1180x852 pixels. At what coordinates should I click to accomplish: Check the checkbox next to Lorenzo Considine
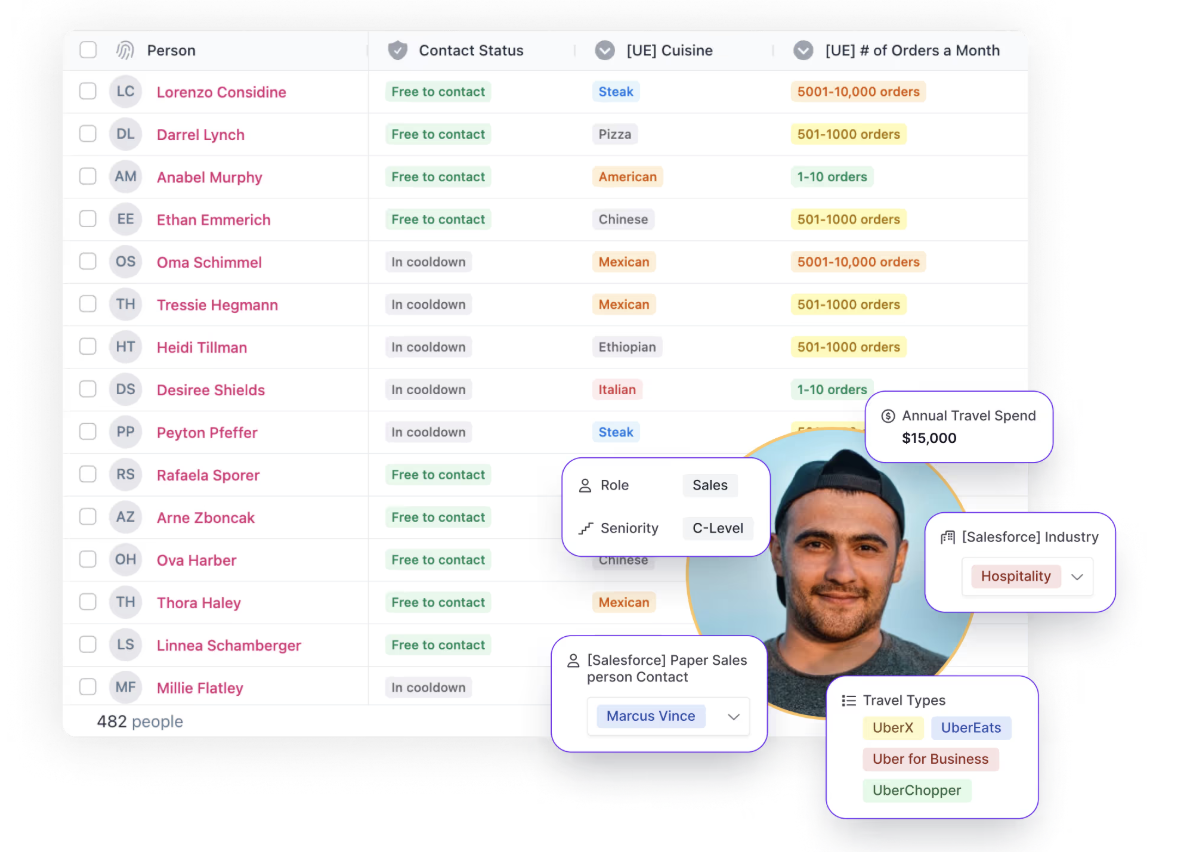[87, 91]
